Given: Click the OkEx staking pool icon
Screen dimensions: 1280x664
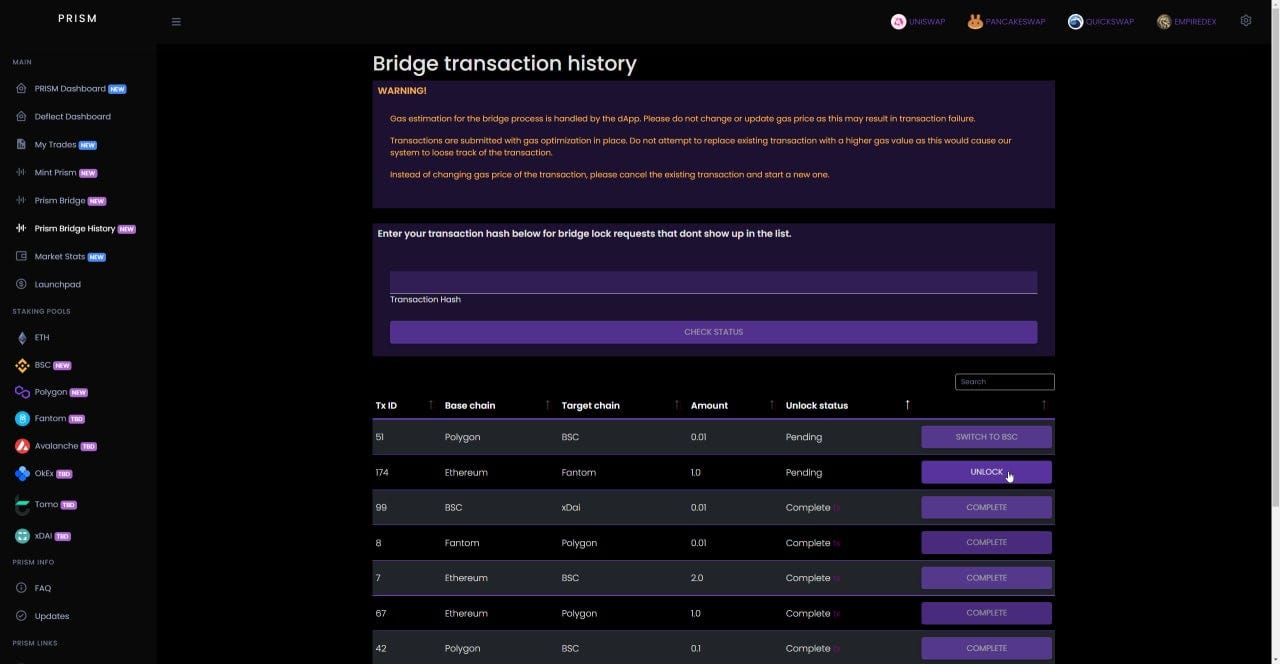Looking at the screenshot, I should (22, 473).
